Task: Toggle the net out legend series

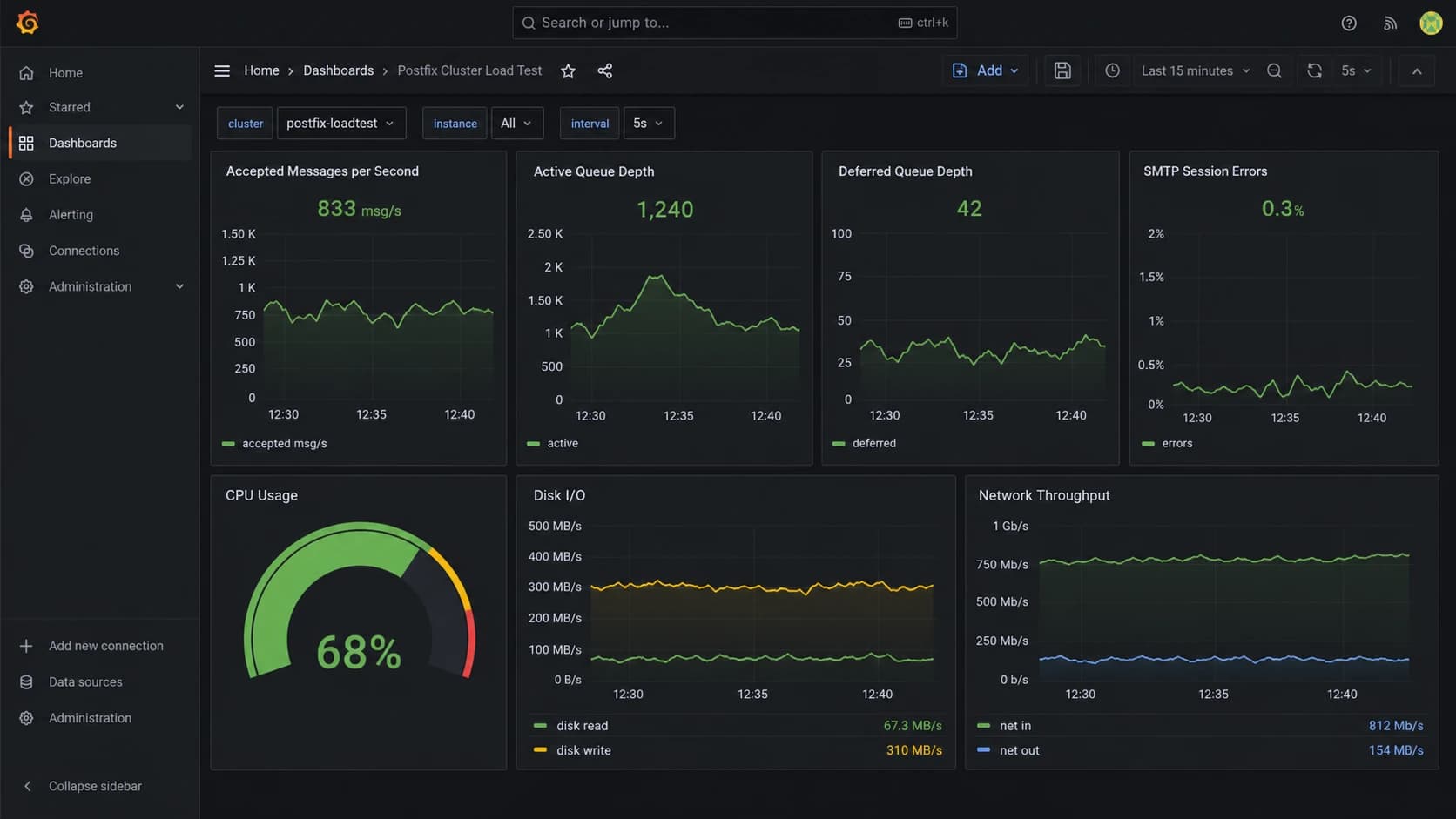Action: (1008, 750)
